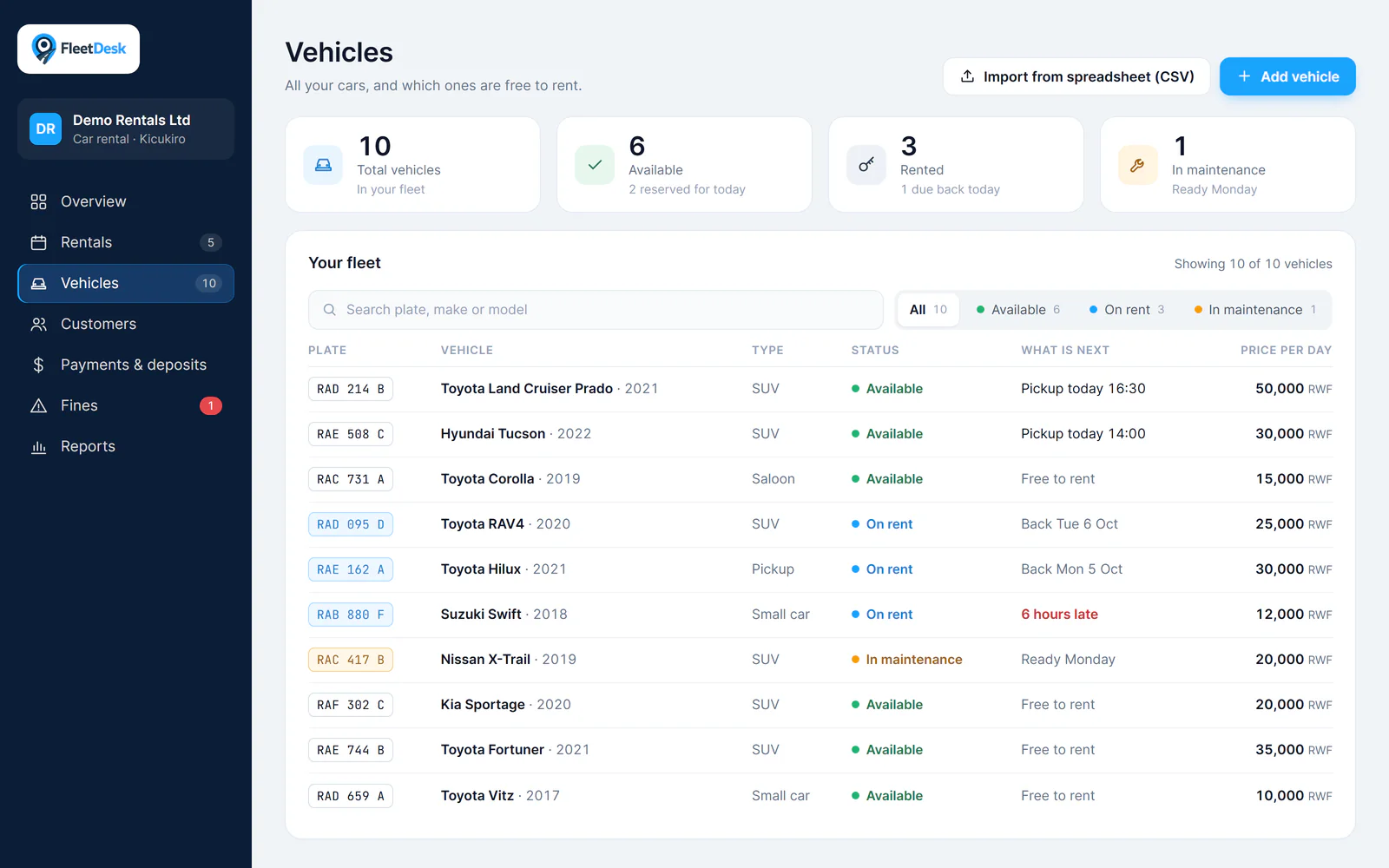Screen dimensions: 1389x868
Task: Open Customers section
Action: (x=126, y=324)
